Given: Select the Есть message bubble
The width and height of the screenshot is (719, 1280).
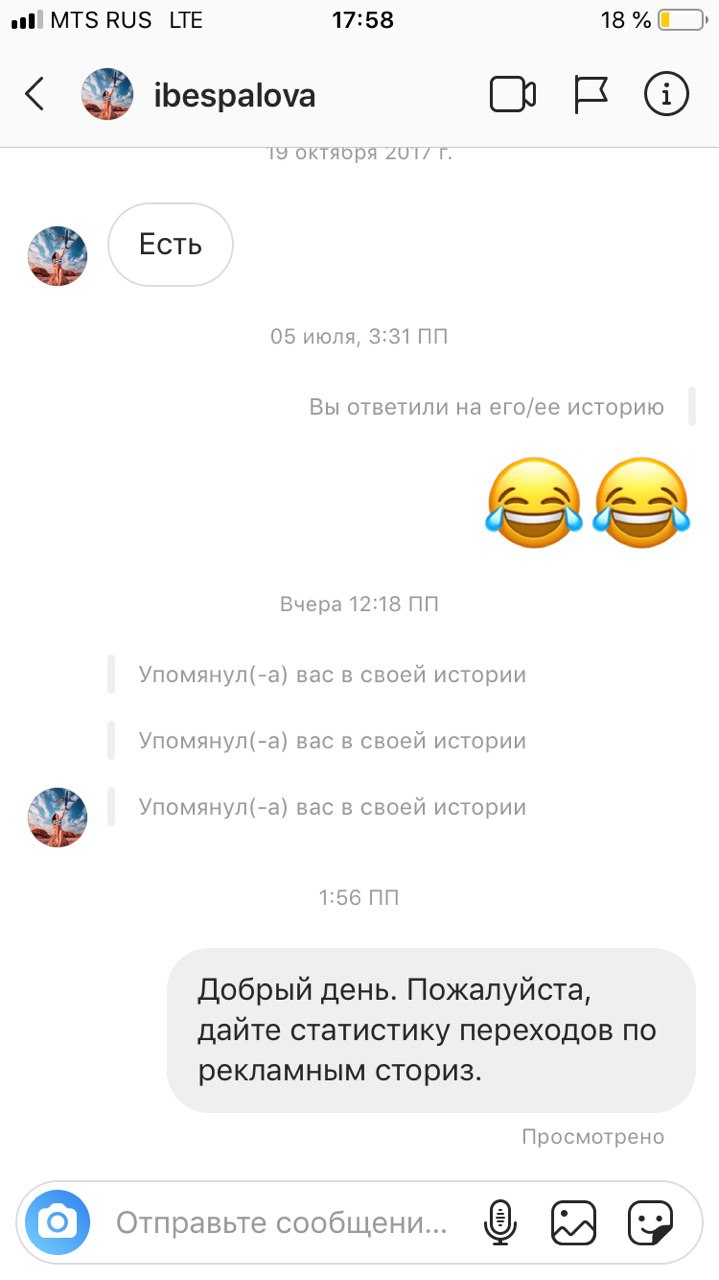Looking at the screenshot, I should click(170, 245).
